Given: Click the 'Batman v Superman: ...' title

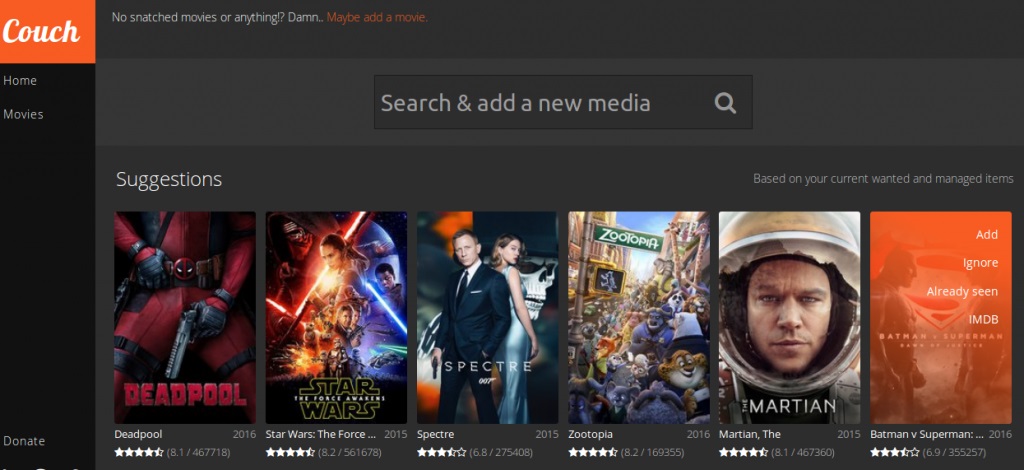Looking at the screenshot, I should (x=927, y=434).
